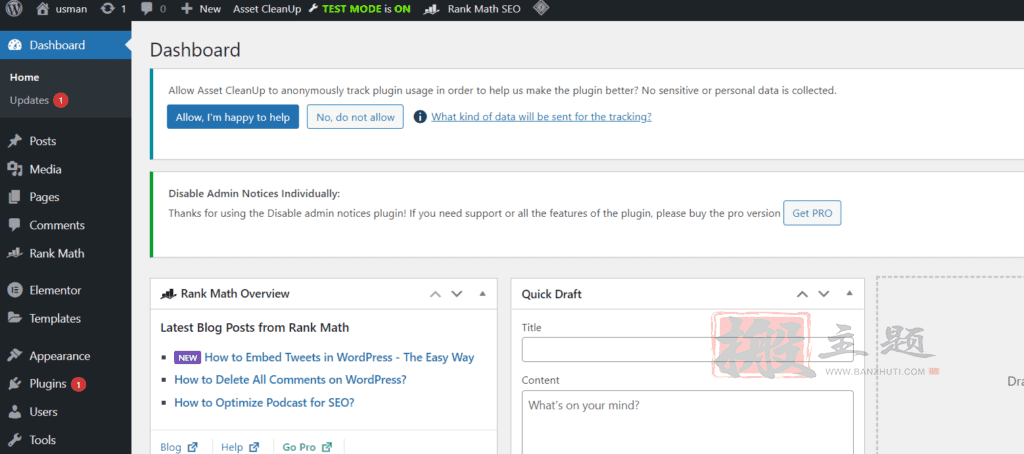The height and width of the screenshot is (454, 1024).
Task: Click the Get PRO button
Action: click(x=812, y=213)
